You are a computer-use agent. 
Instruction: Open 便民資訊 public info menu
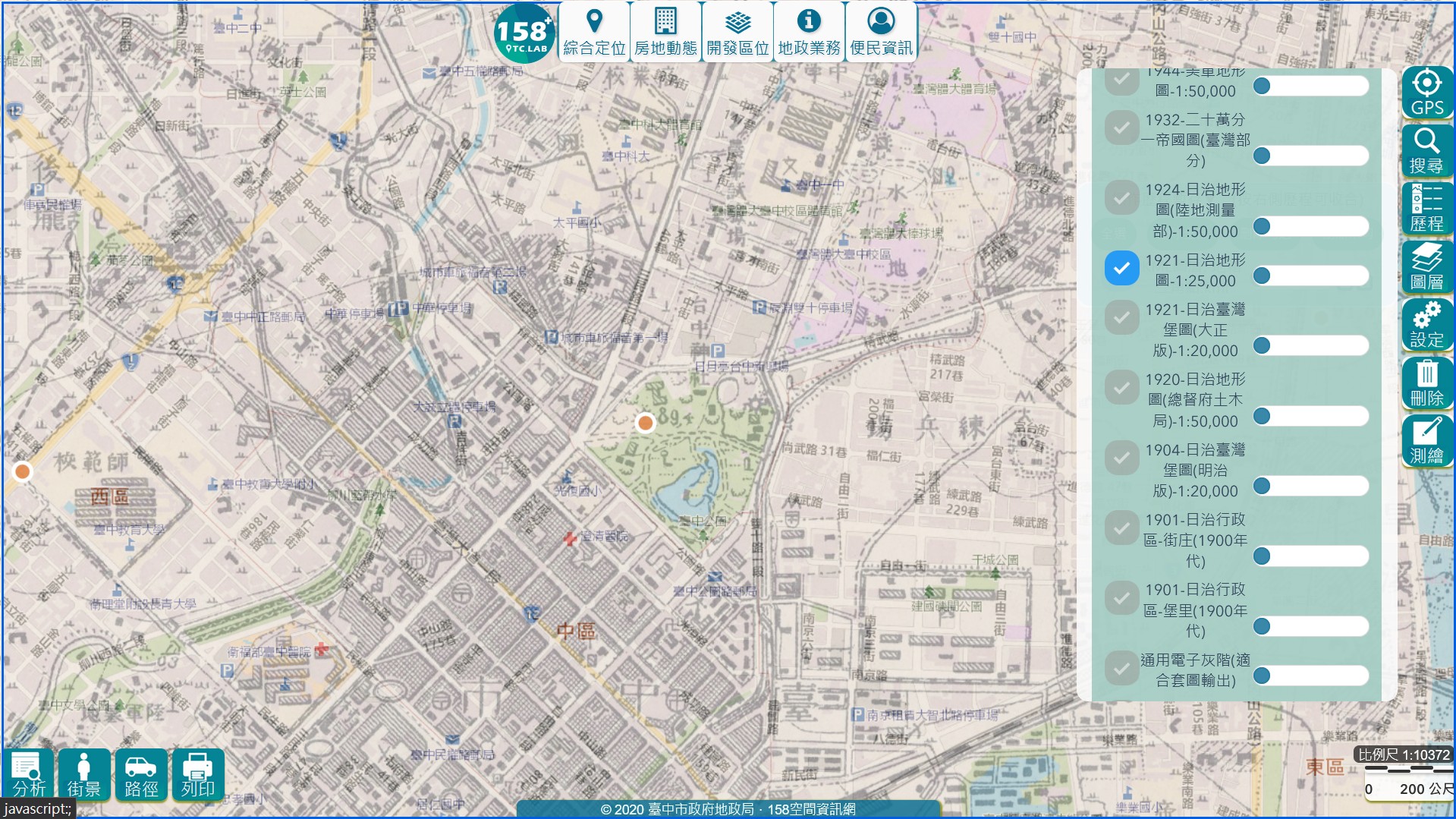coord(881,32)
